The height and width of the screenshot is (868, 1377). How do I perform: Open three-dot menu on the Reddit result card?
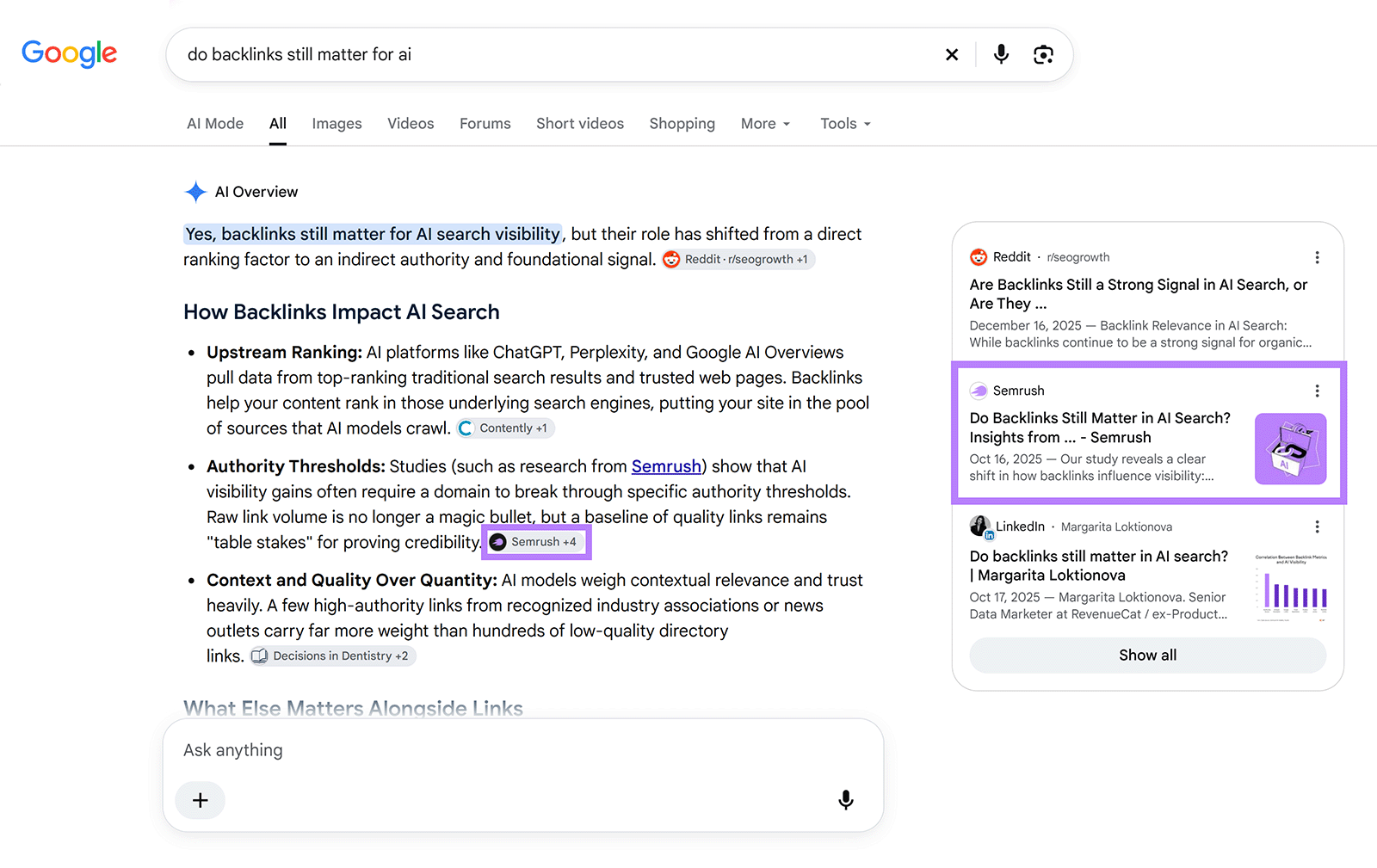point(1317,257)
